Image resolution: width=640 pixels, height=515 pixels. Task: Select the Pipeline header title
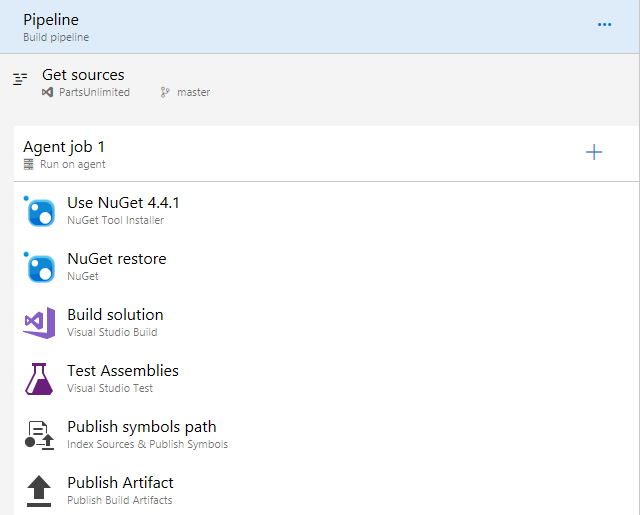pyautogui.click(x=51, y=20)
